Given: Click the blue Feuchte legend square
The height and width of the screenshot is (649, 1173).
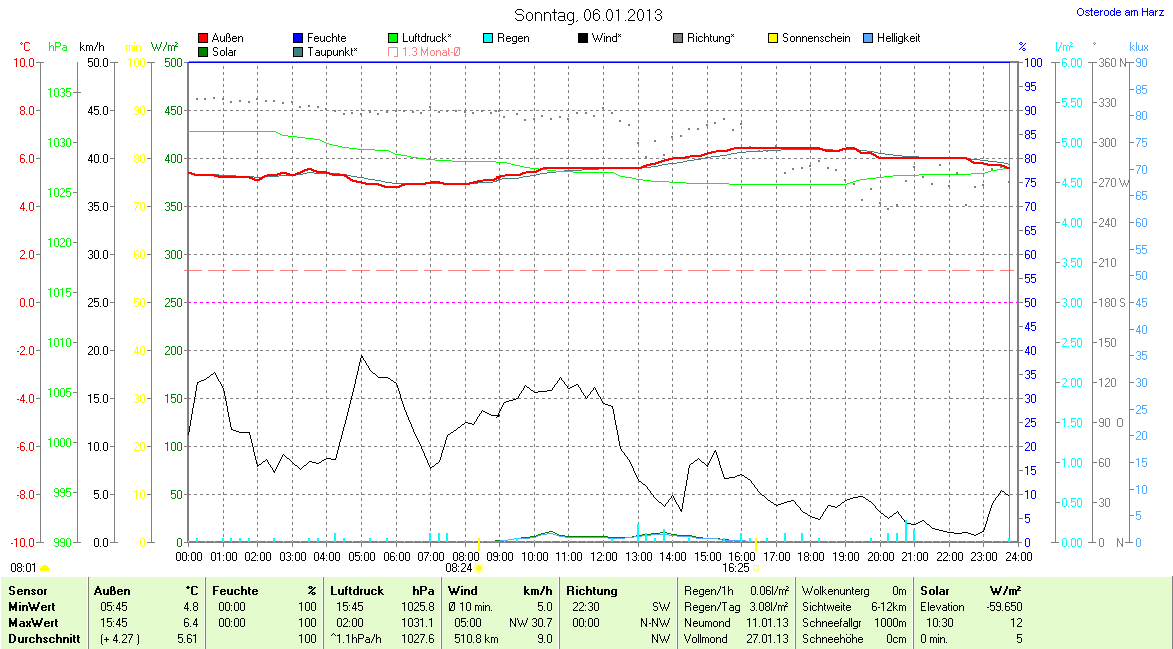Looking at the screenshot, I should [x=299, y=38].
